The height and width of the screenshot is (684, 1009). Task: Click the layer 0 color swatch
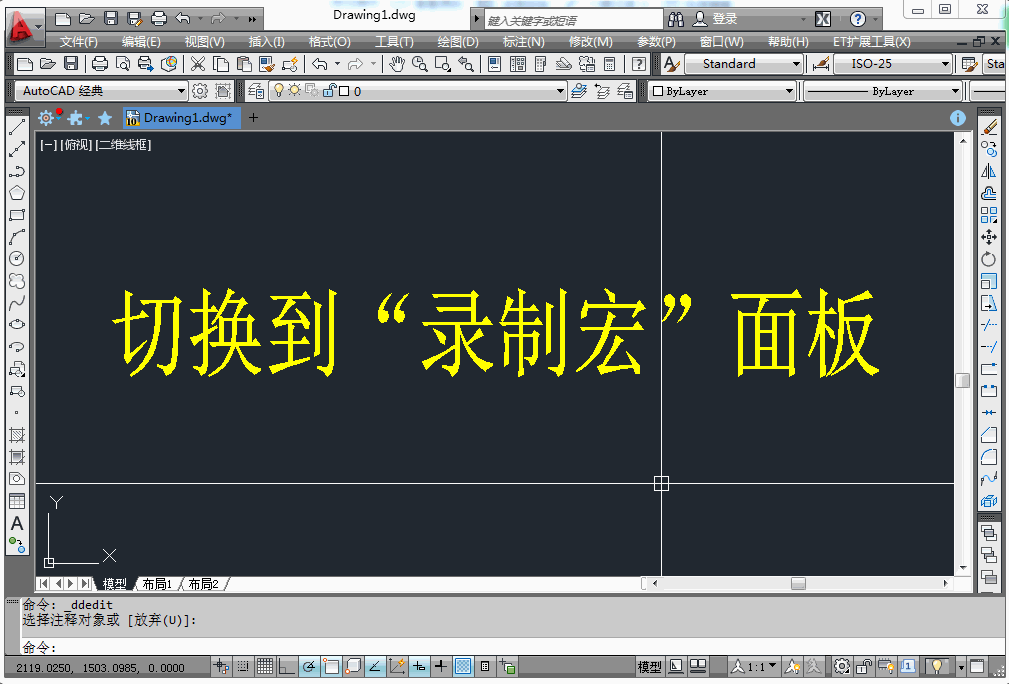tap(344, 91)
